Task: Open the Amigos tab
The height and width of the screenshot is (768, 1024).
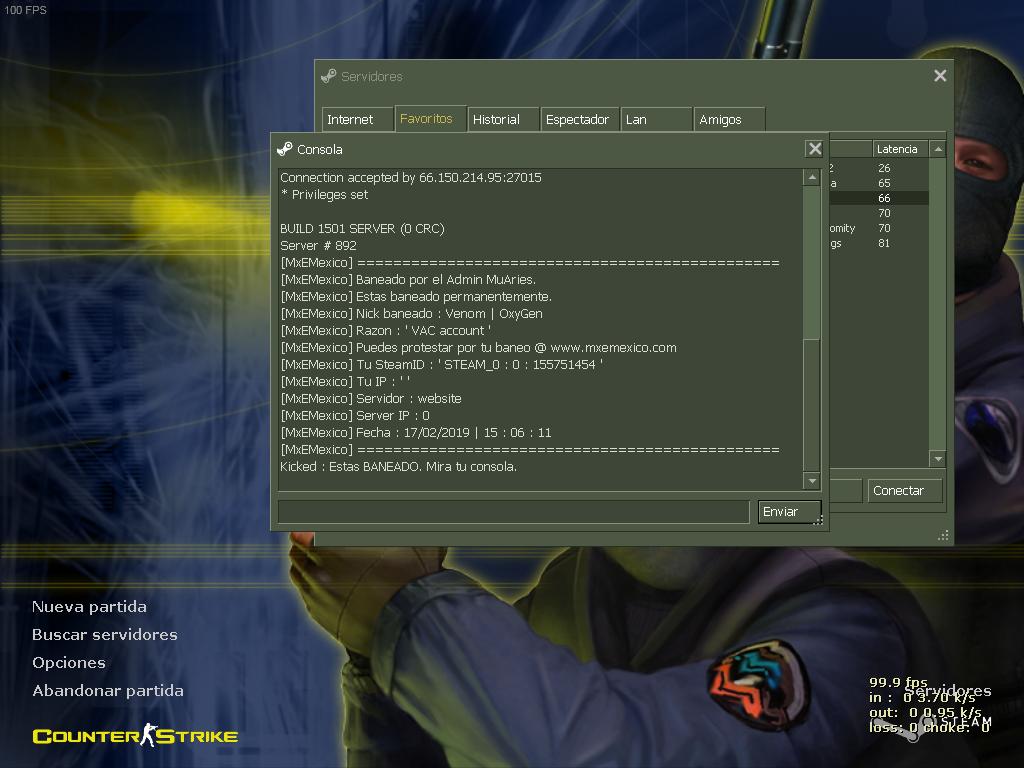Action: pos(729,120)
